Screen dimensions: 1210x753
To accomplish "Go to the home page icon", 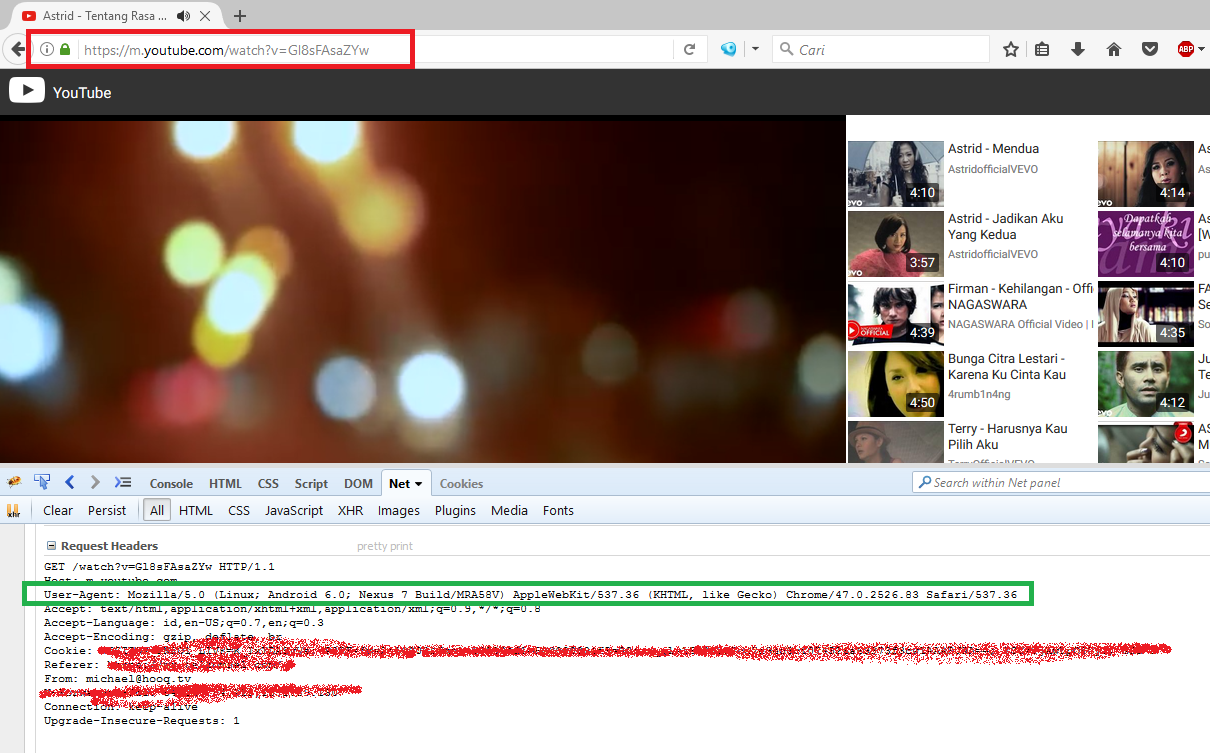I will pyautogui.click(x=1114, y=49).
